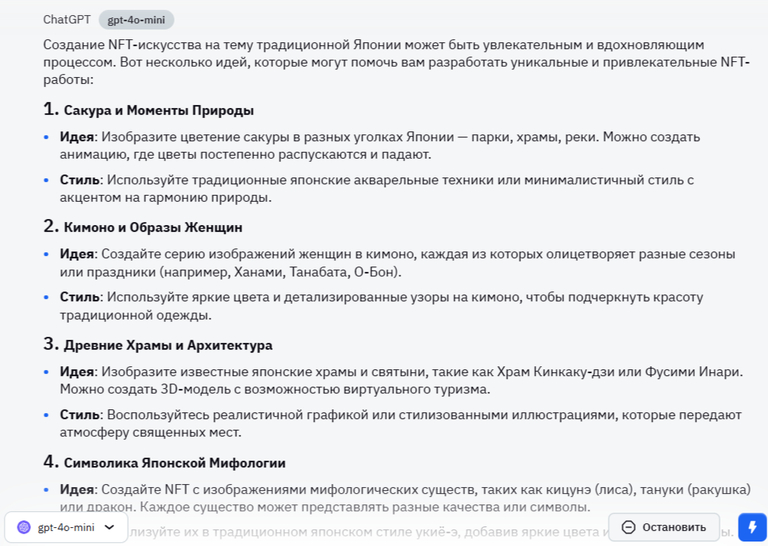Click the Остановить button

(x=664, y=527)
